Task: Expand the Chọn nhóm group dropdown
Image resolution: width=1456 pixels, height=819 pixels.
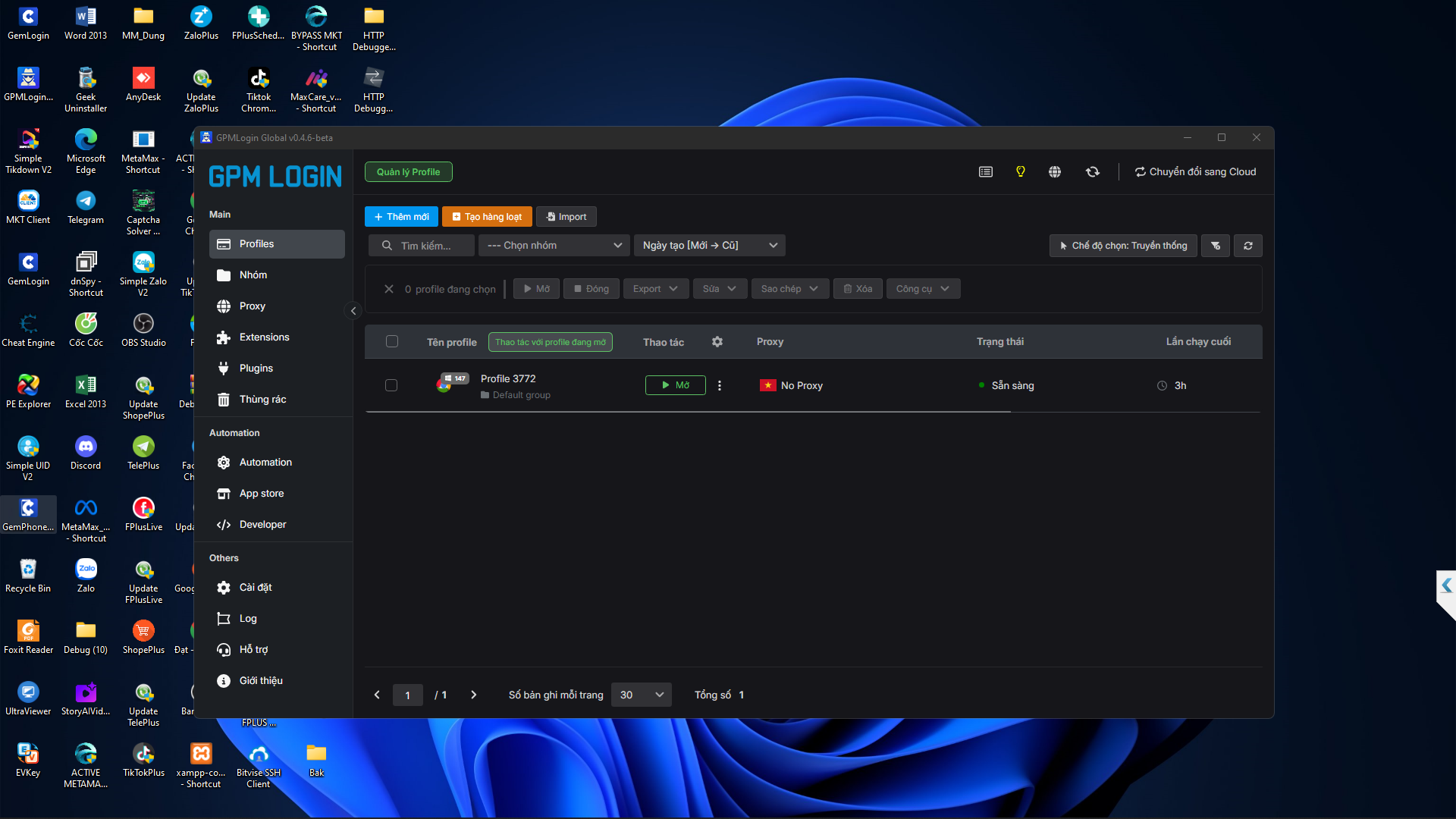Action: (554, 246)
